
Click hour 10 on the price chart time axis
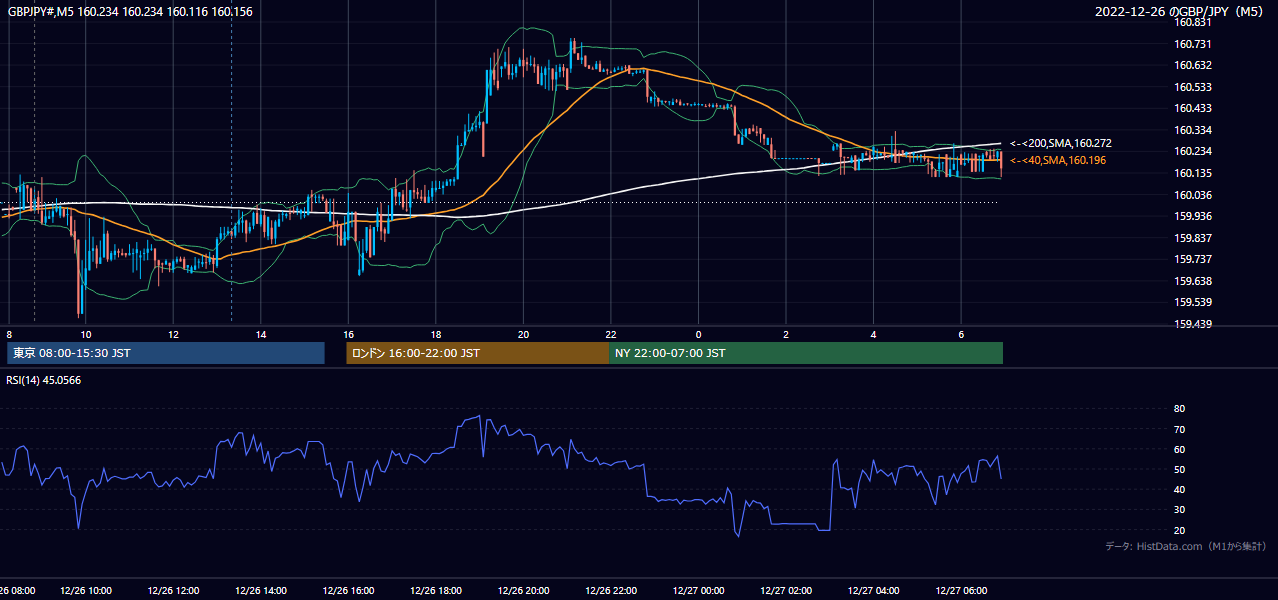86,334
